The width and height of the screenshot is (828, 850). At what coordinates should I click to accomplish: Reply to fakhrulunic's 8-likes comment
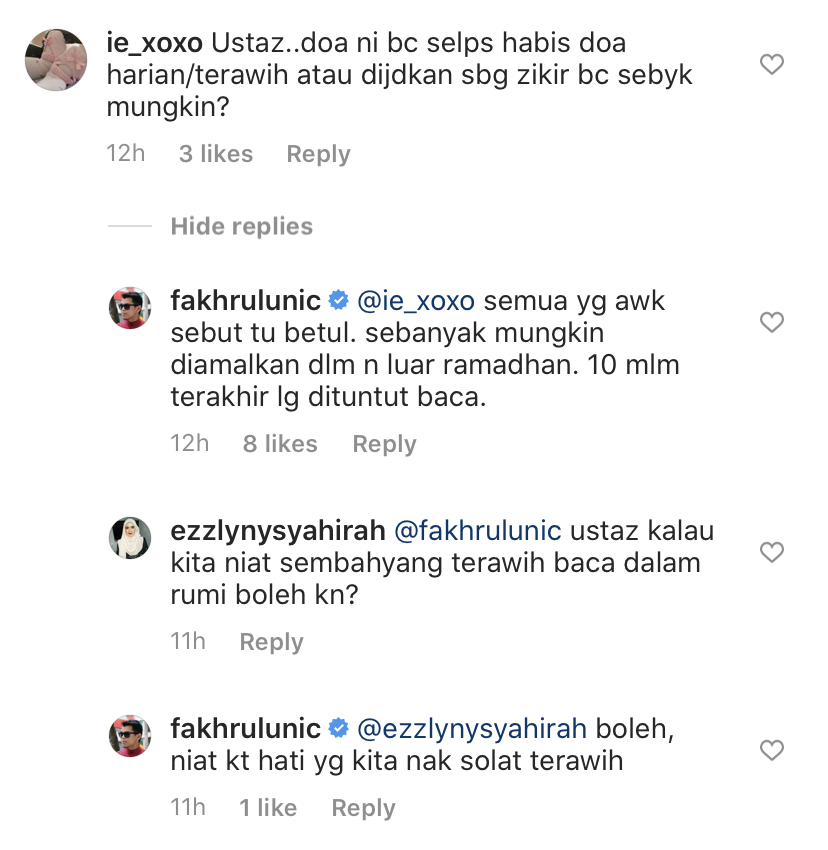[x=384, y=444]
